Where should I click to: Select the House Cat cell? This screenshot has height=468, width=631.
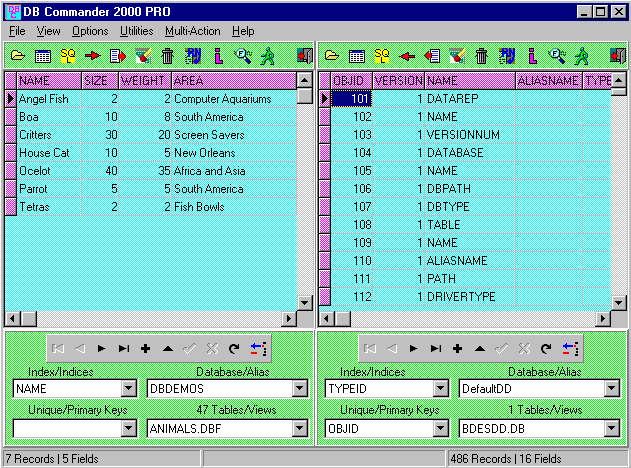click(x=49, y=153)
